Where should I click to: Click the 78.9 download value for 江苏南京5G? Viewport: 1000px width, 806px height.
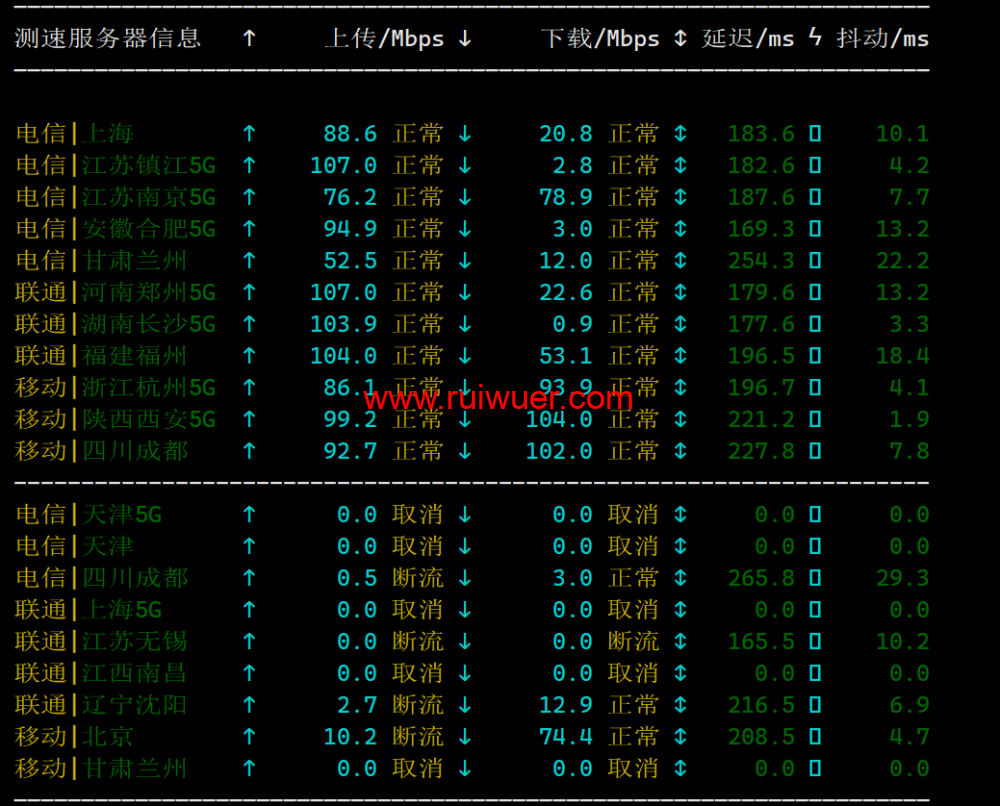tap(565, 197)
